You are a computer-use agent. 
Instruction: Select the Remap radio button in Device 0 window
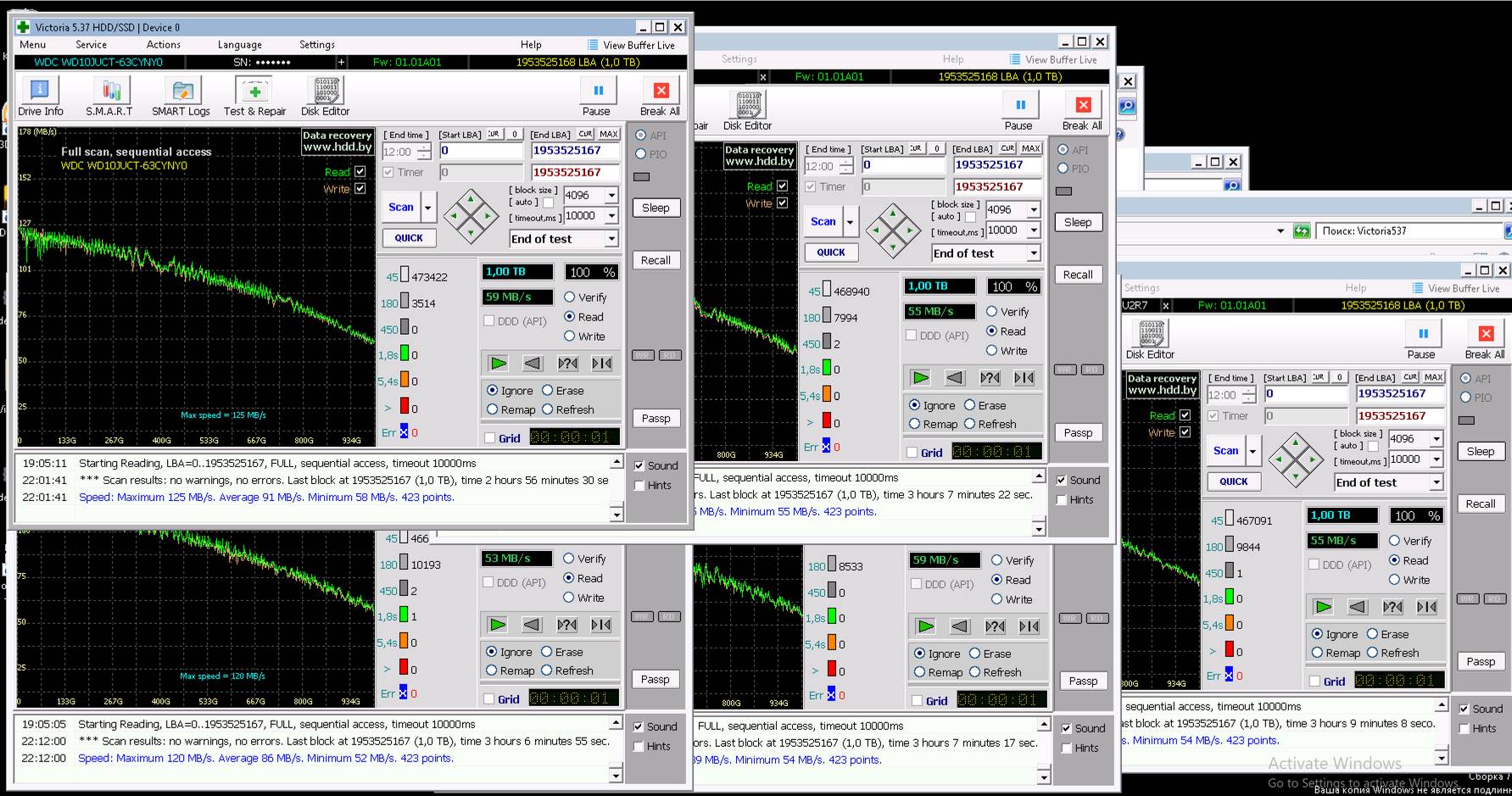click(x=493, y=409)
